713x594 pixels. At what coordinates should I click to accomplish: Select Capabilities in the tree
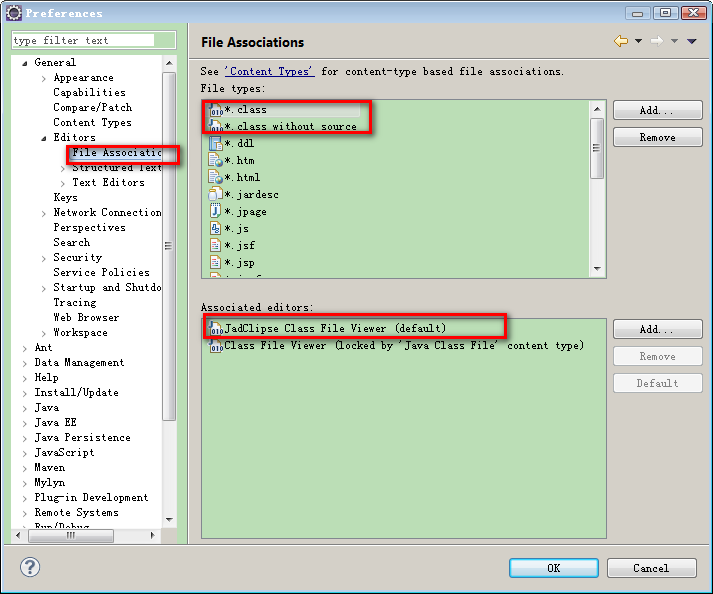coord(89,92)
